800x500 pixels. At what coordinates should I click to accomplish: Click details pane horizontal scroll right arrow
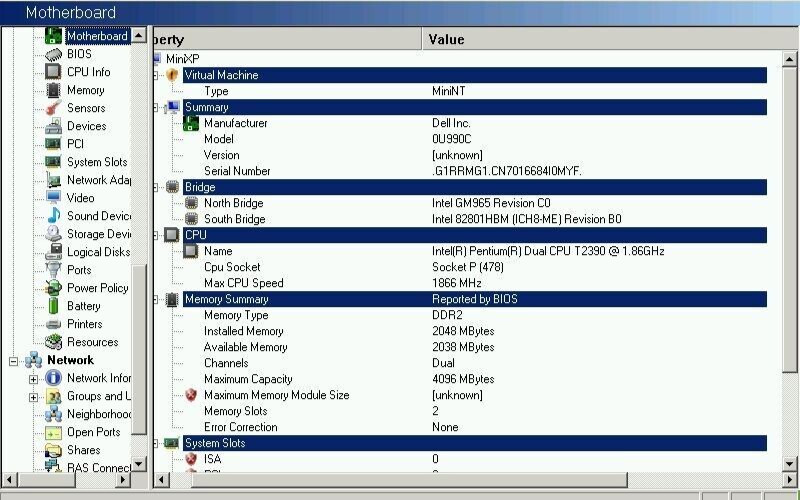coord(789,480)
